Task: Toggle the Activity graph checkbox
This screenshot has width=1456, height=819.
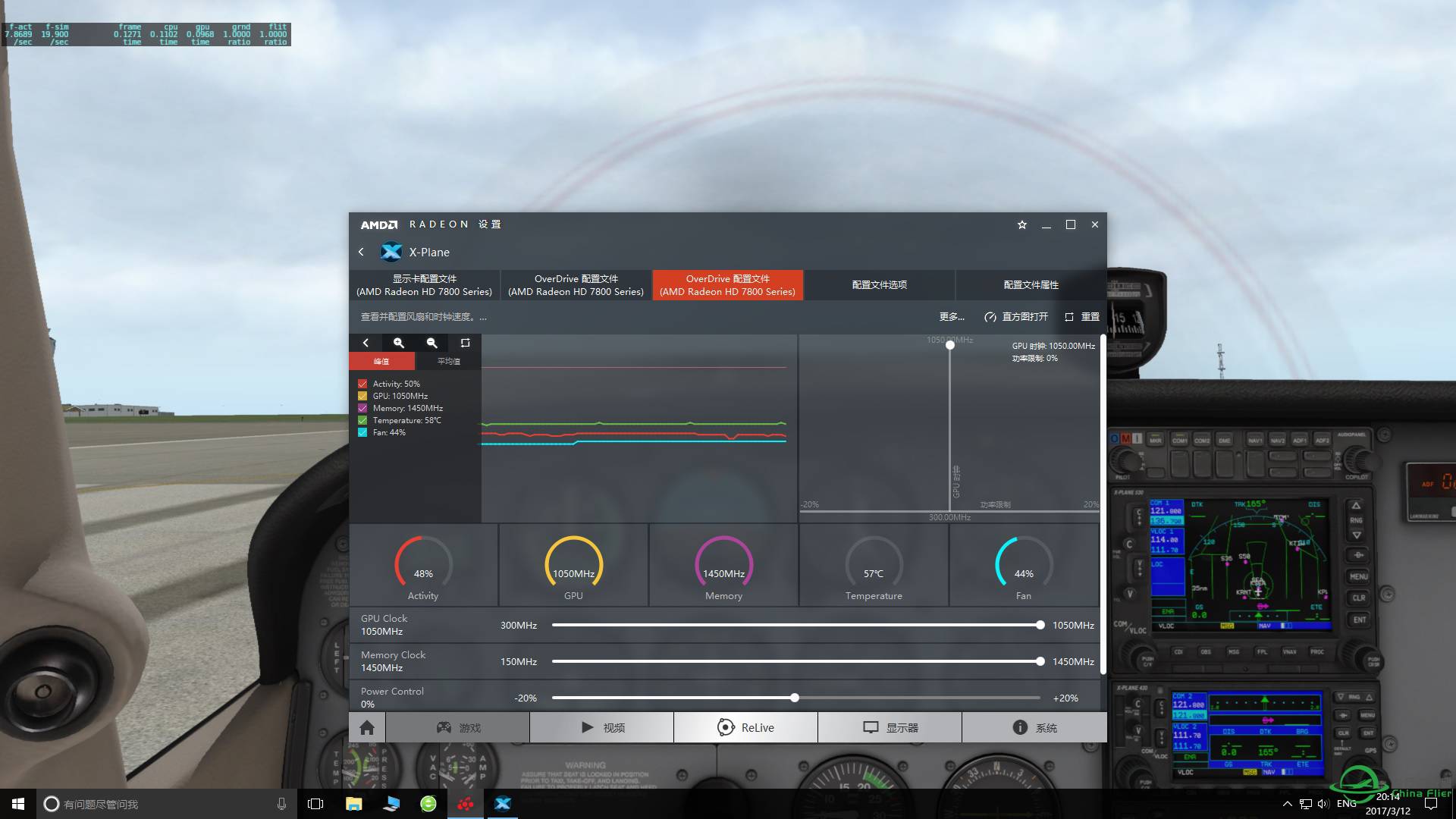Action: click(362, 384)
